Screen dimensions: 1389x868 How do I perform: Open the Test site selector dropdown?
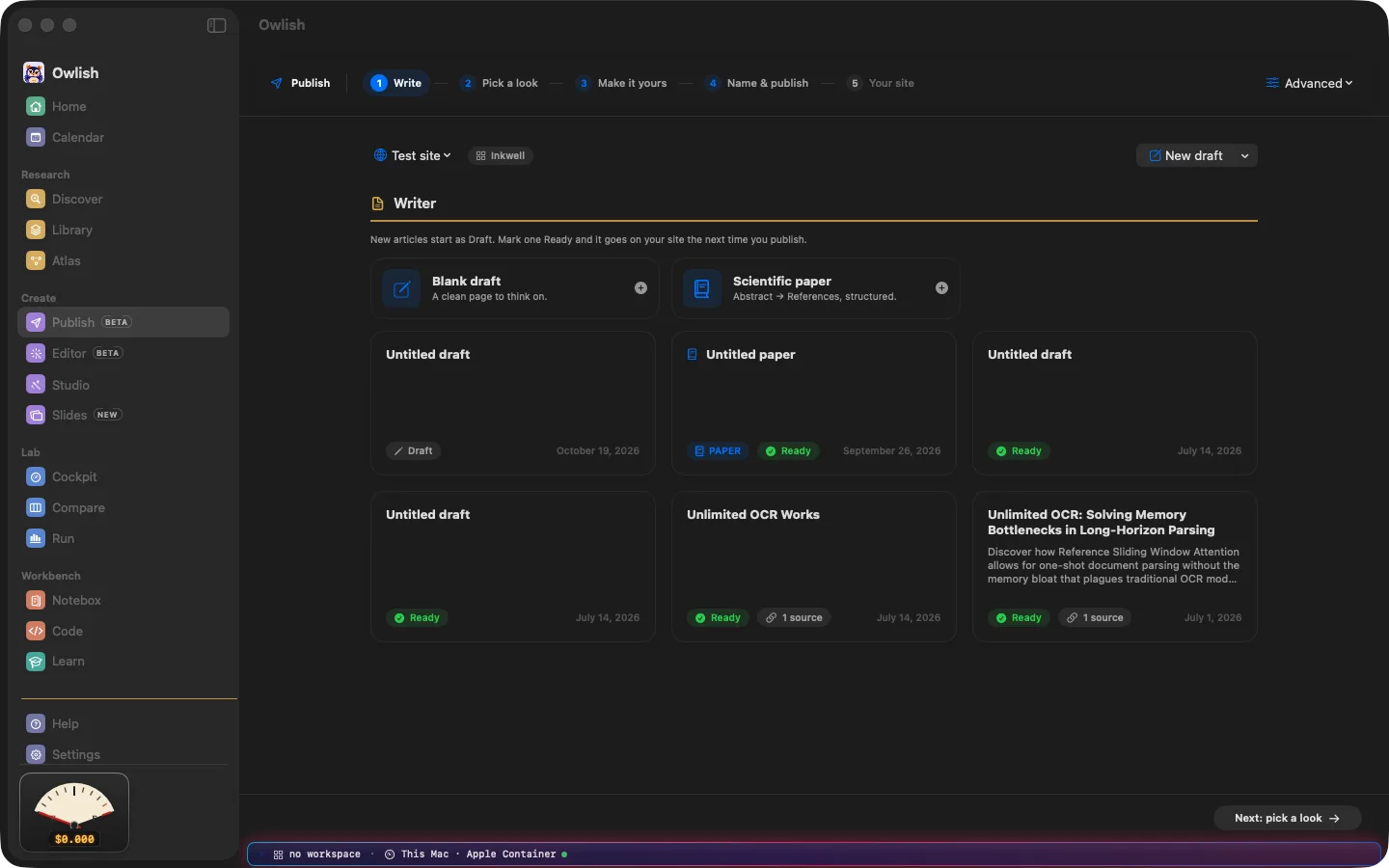coord(413,155)
